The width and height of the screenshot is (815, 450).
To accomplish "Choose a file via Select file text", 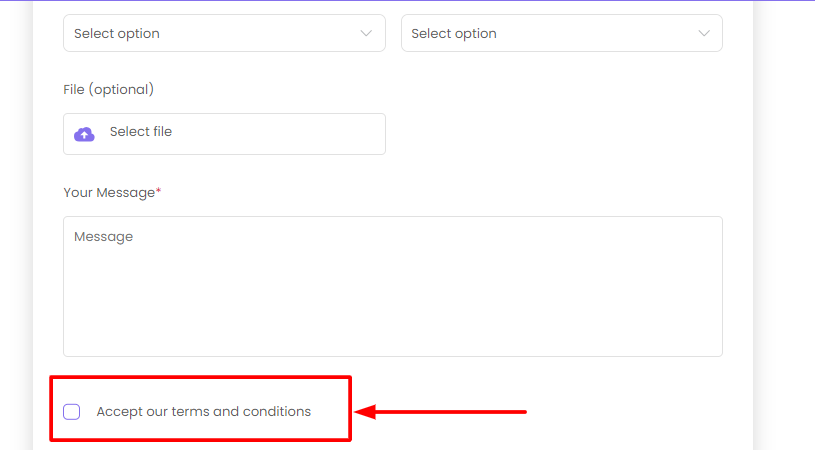I will 141,131.
